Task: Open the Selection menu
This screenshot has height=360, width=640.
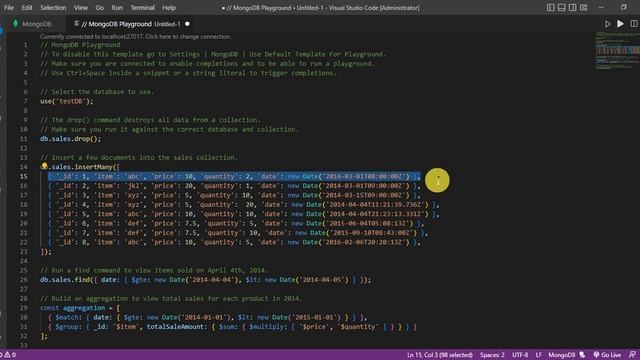Action: pyautogui.click(x=53, y=8)
